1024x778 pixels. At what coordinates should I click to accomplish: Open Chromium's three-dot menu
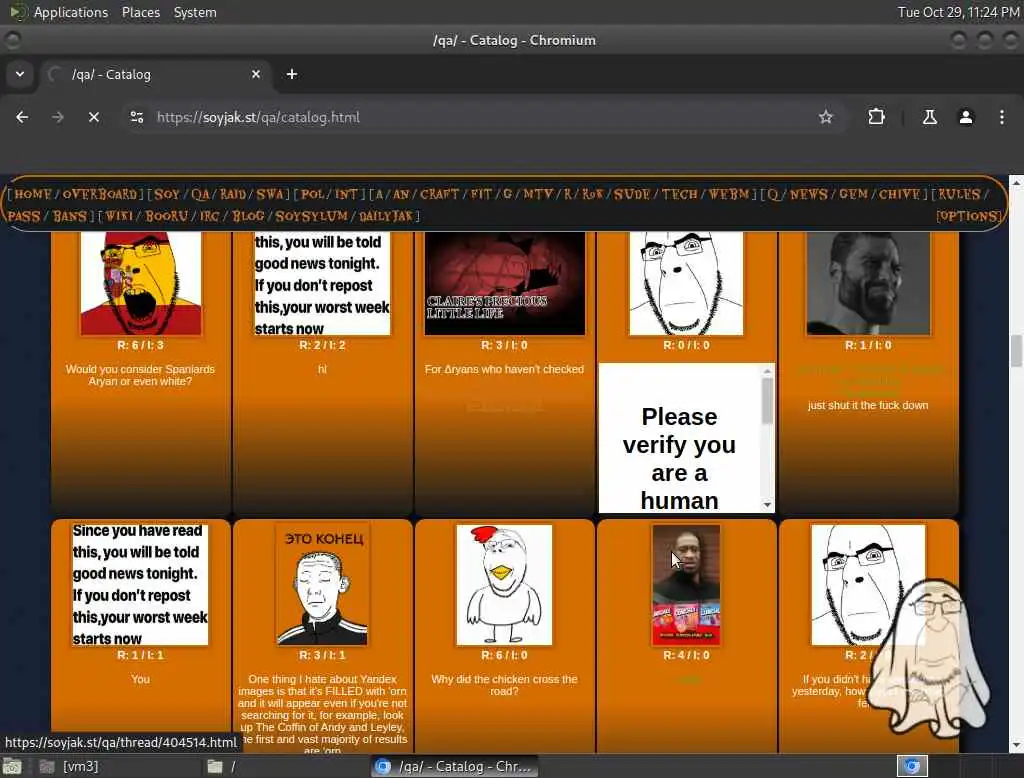click(1001, 117)
